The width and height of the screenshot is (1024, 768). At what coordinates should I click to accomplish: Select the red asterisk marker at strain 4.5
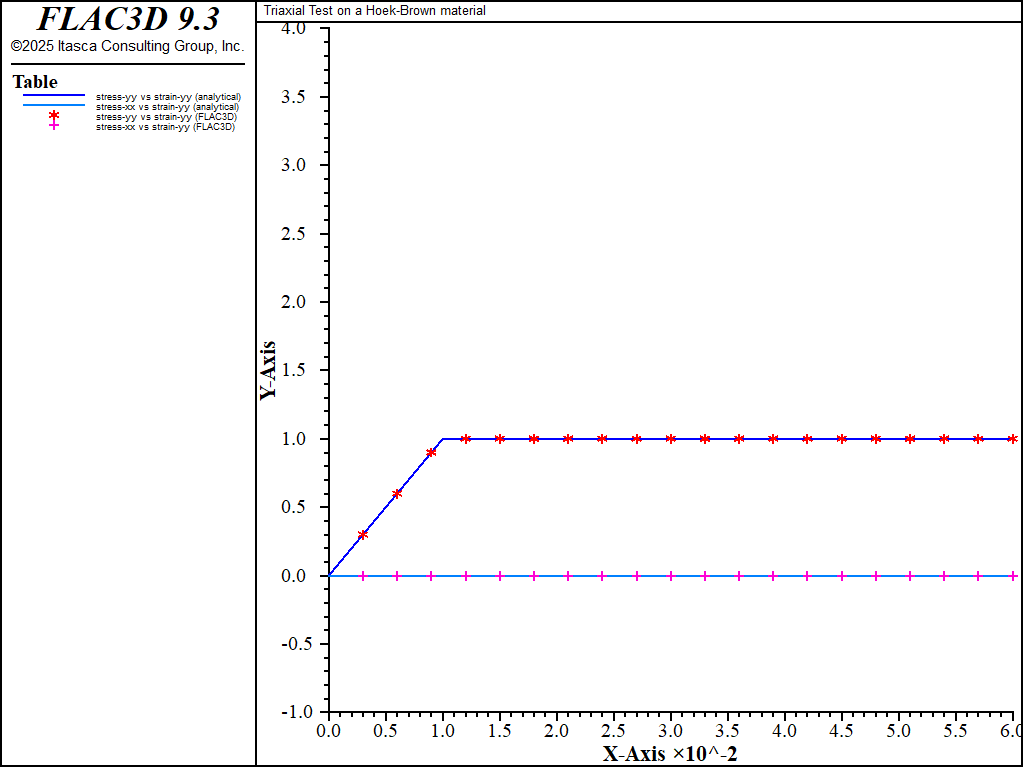pyautogui.click(x=842, y=439)
